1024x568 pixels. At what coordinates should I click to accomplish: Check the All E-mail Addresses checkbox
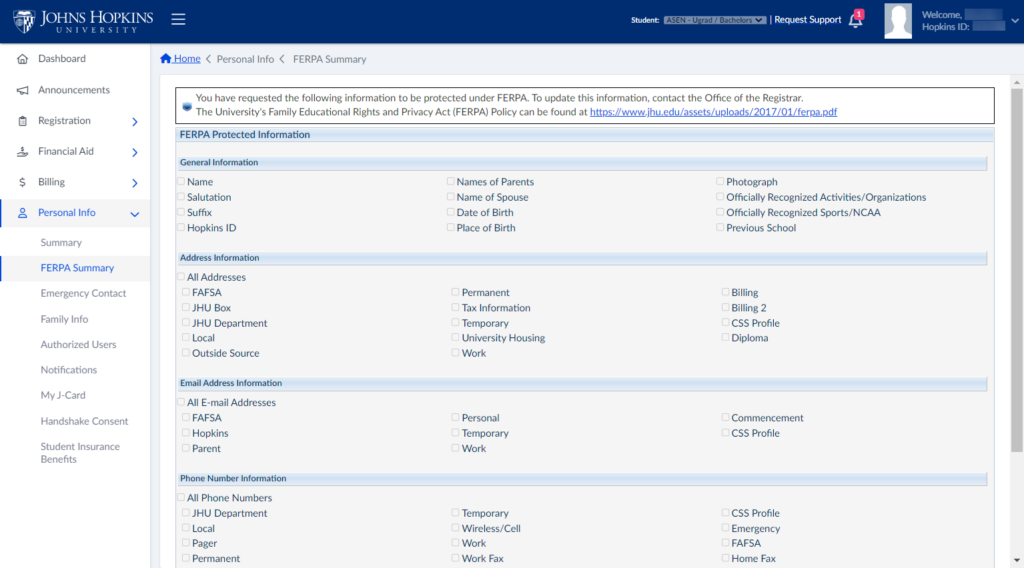pyautogui.click(x=181, y=402)
